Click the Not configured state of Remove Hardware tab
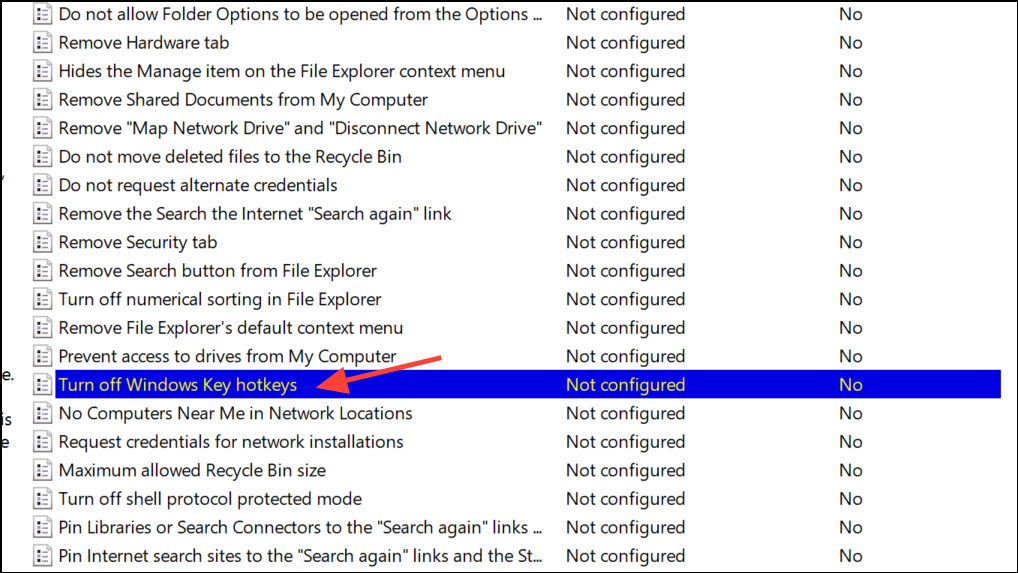 tap(625, 43)
